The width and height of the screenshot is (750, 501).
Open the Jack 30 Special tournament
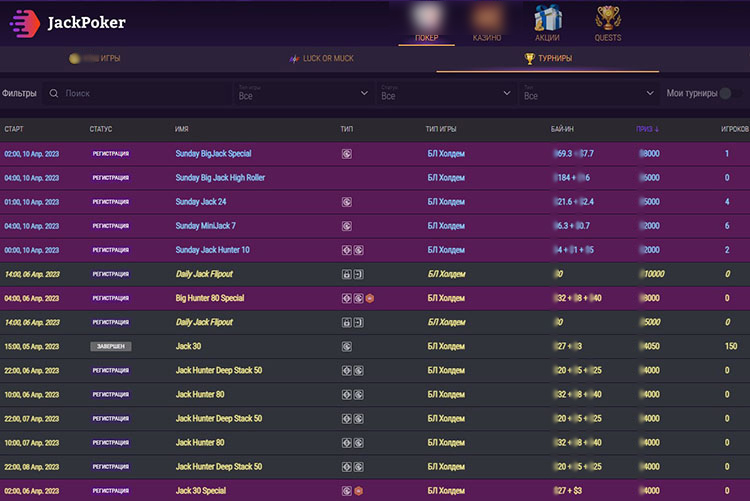(201, 491)
